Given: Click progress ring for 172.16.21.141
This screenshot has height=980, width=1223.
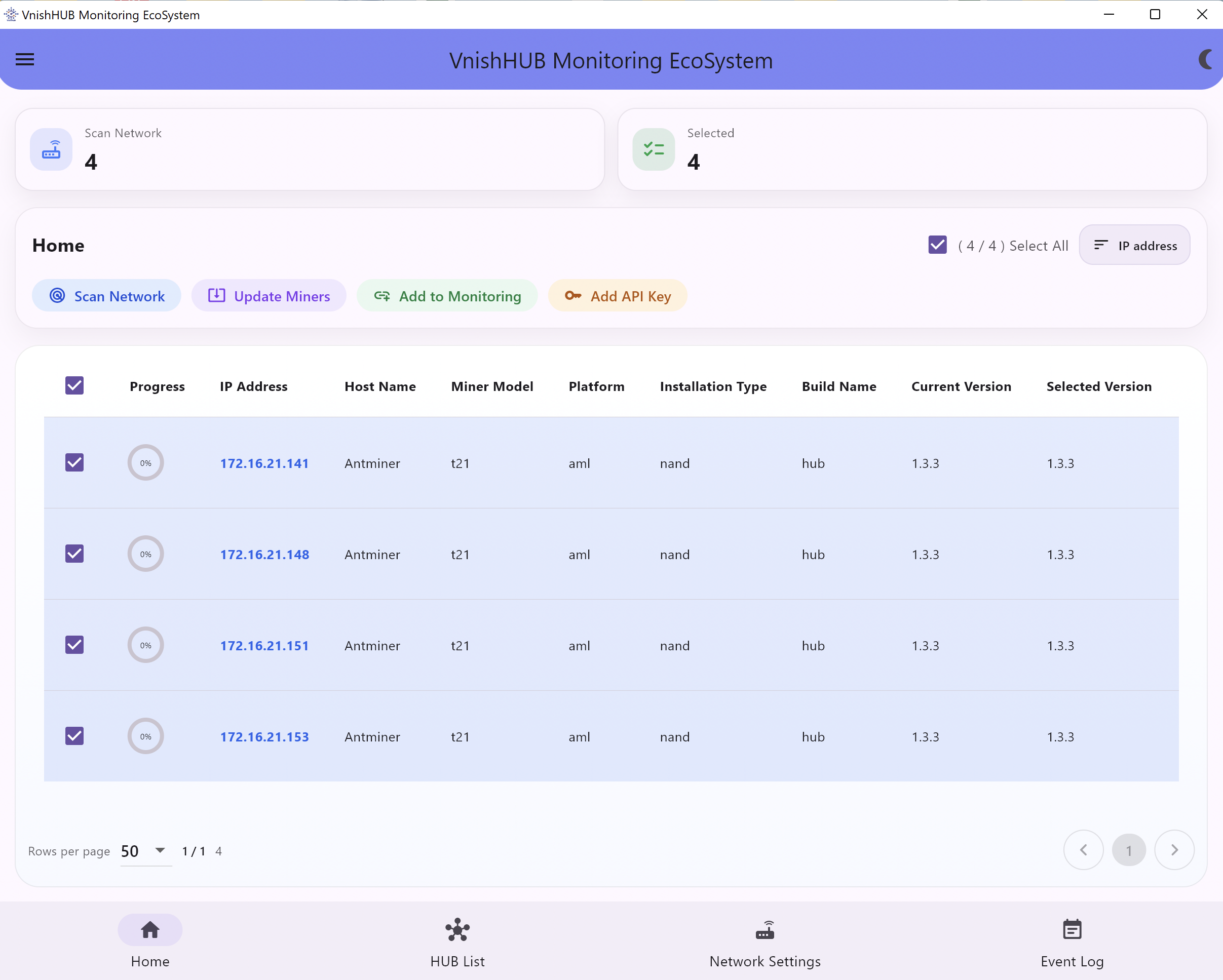Looking at the screenshot, I should [x=146, y=463].
